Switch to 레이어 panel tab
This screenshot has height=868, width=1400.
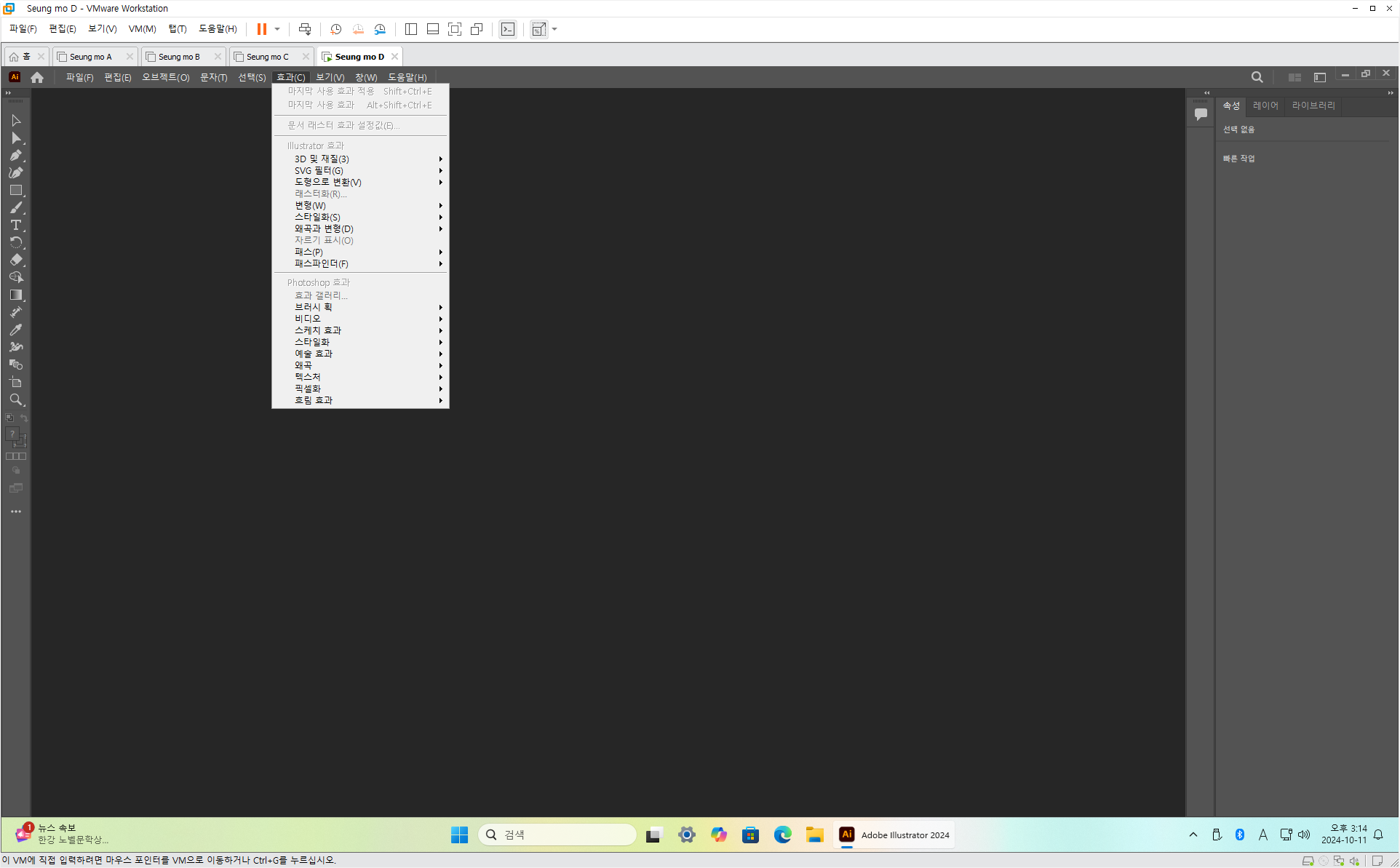1265,106
